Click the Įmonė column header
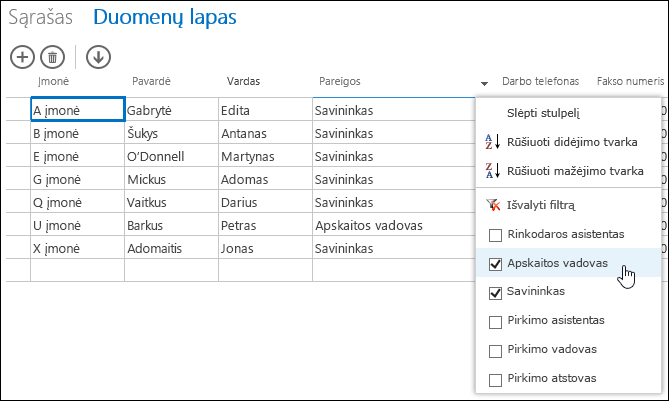 click(53, 81)
